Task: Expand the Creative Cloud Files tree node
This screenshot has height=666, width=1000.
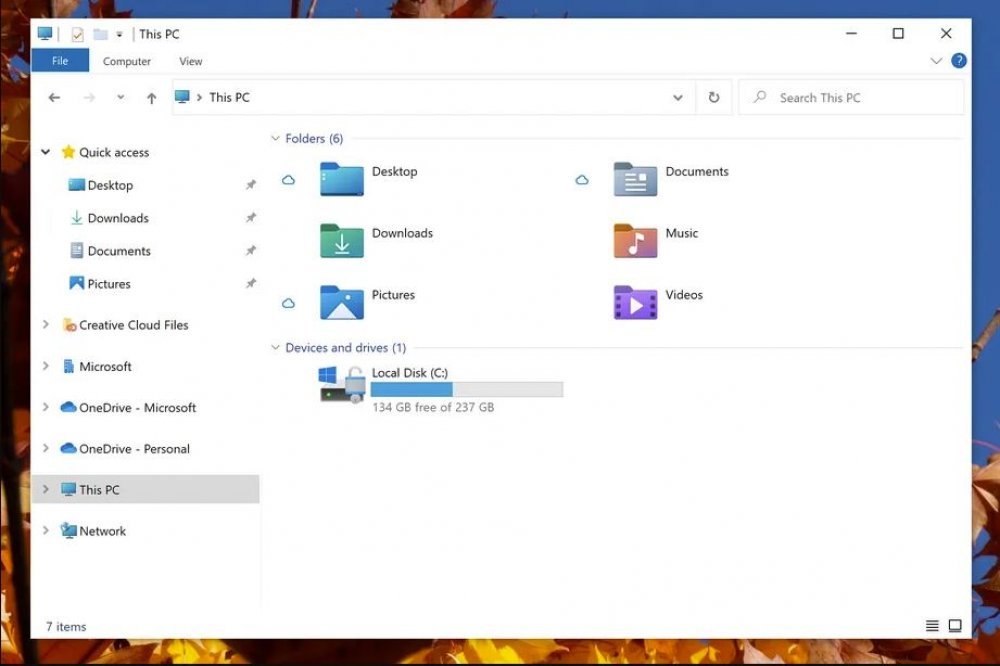Action: coord(45,325)
